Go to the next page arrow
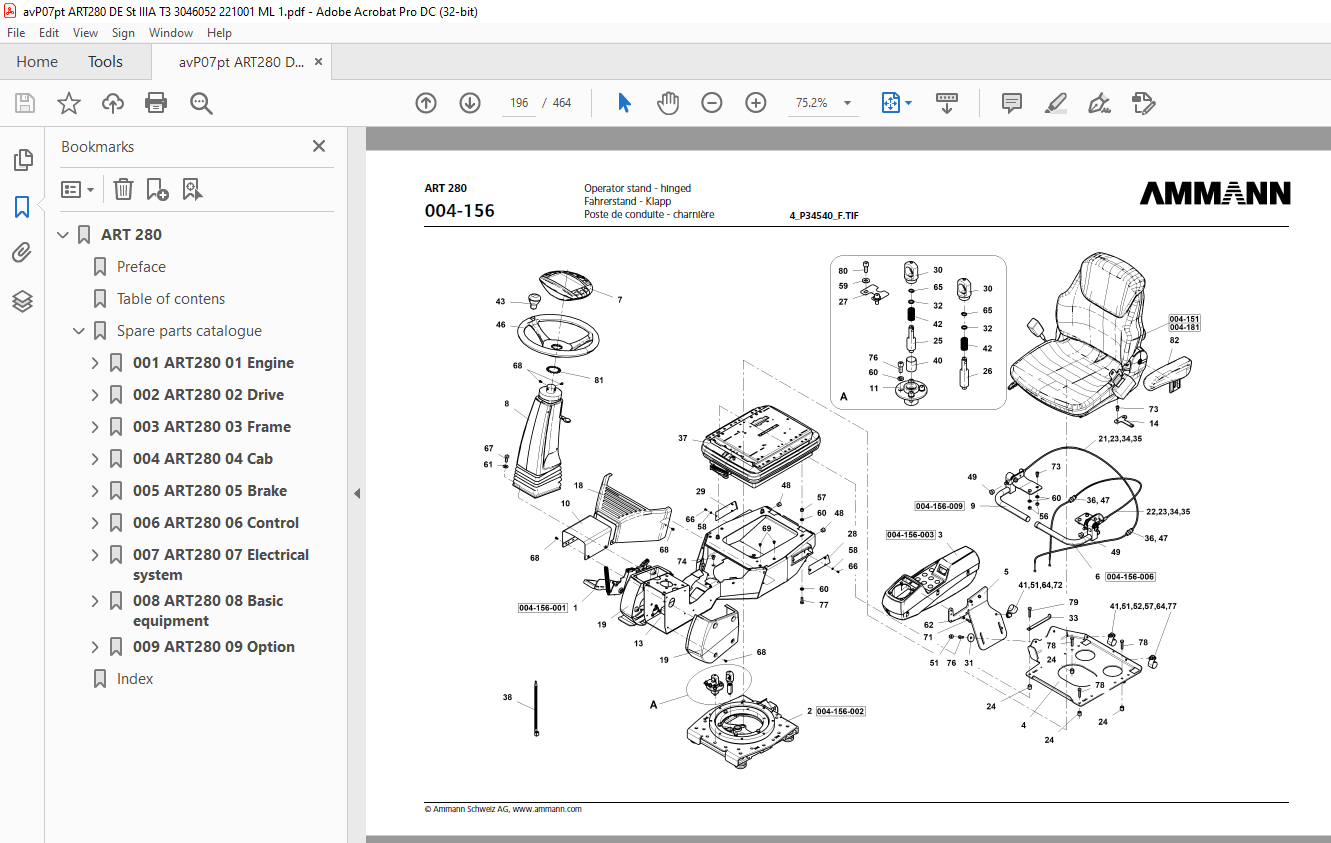Viewport: 1331px width, 843px height. [470, 103]
